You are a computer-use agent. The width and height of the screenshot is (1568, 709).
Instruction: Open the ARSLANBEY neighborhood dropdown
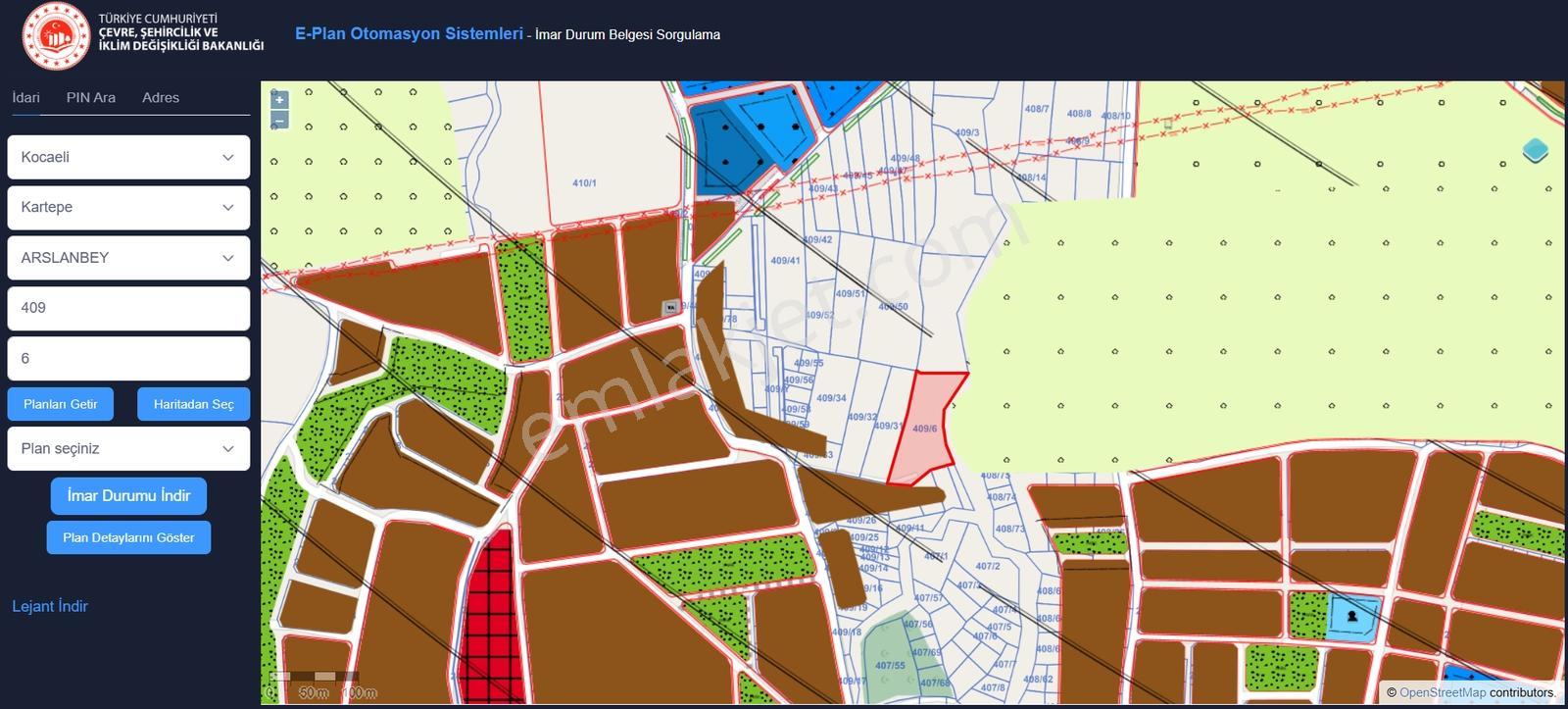(128, 258)
